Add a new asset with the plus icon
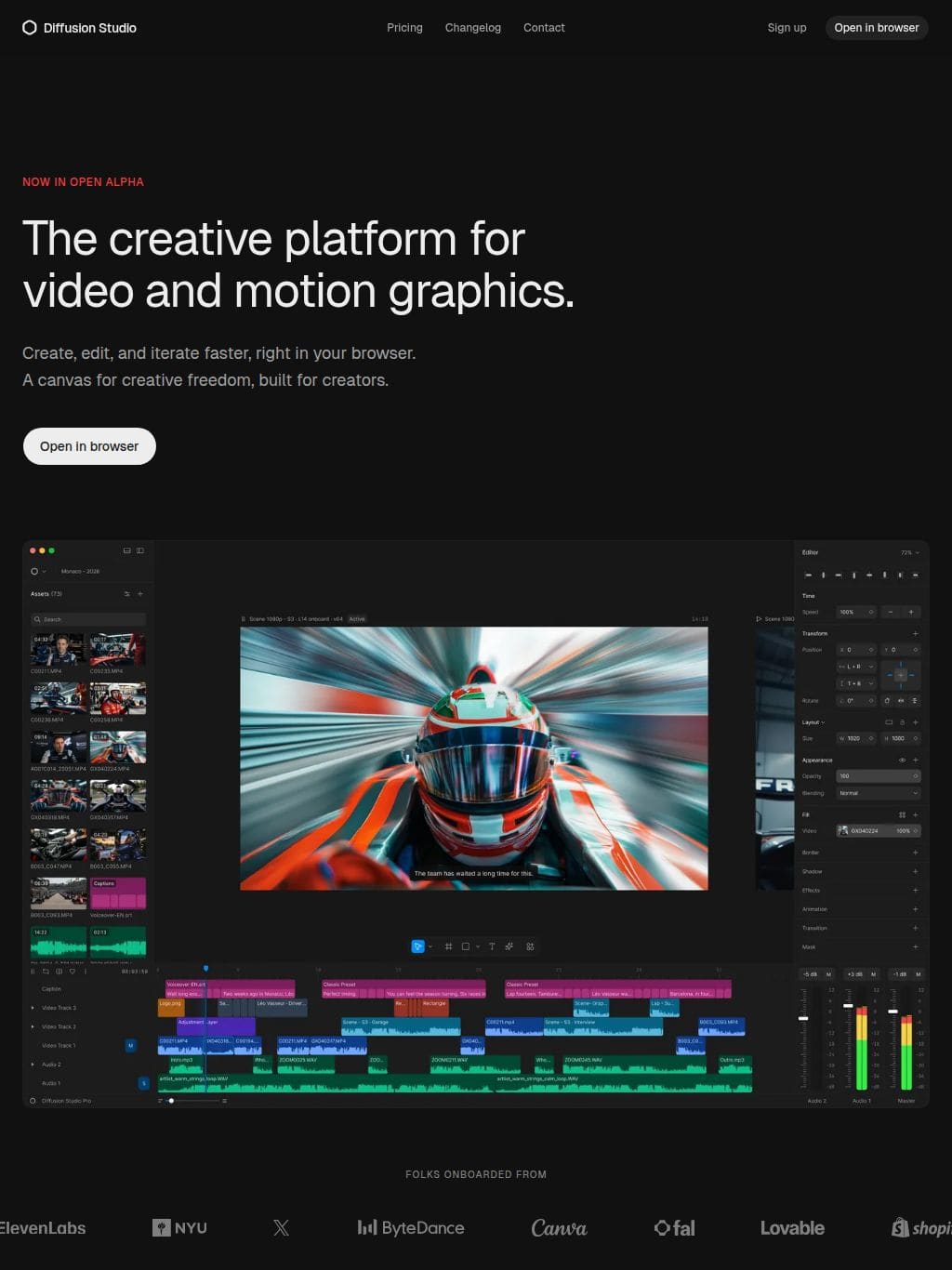The height and width of the screenshot is (1270, 952). click(x=140, y=593)
